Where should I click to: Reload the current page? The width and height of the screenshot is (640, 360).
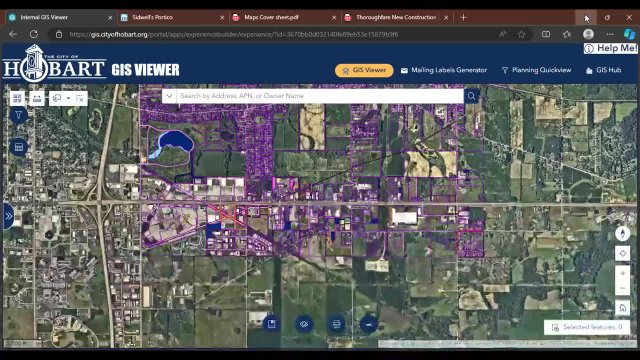[34, 34]
